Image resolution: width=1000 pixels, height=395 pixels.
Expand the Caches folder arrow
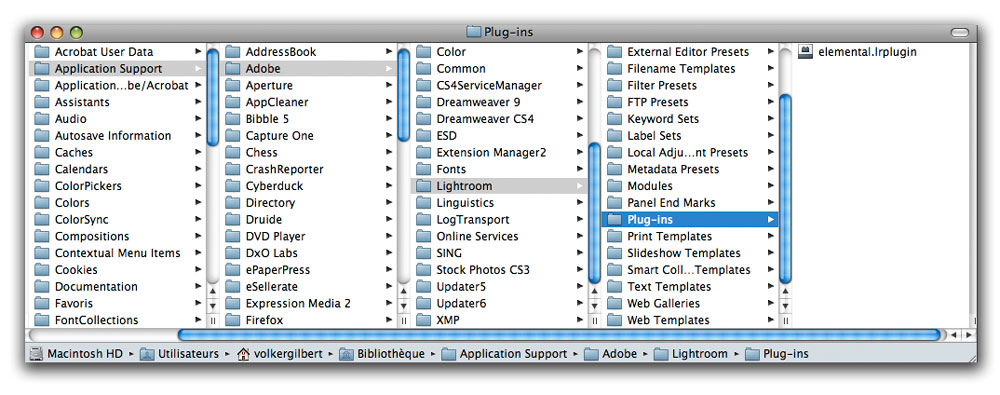click(198, 153)
